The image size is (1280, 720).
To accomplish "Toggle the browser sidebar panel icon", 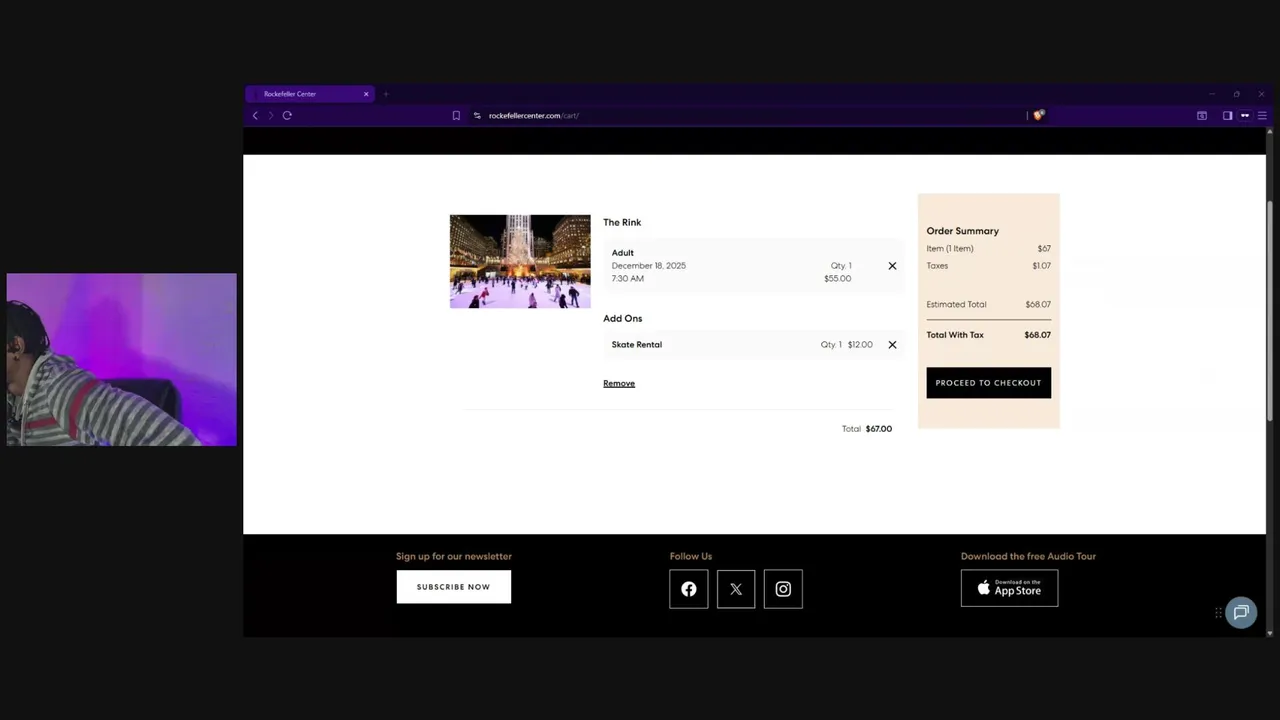I will point(1227,116).
